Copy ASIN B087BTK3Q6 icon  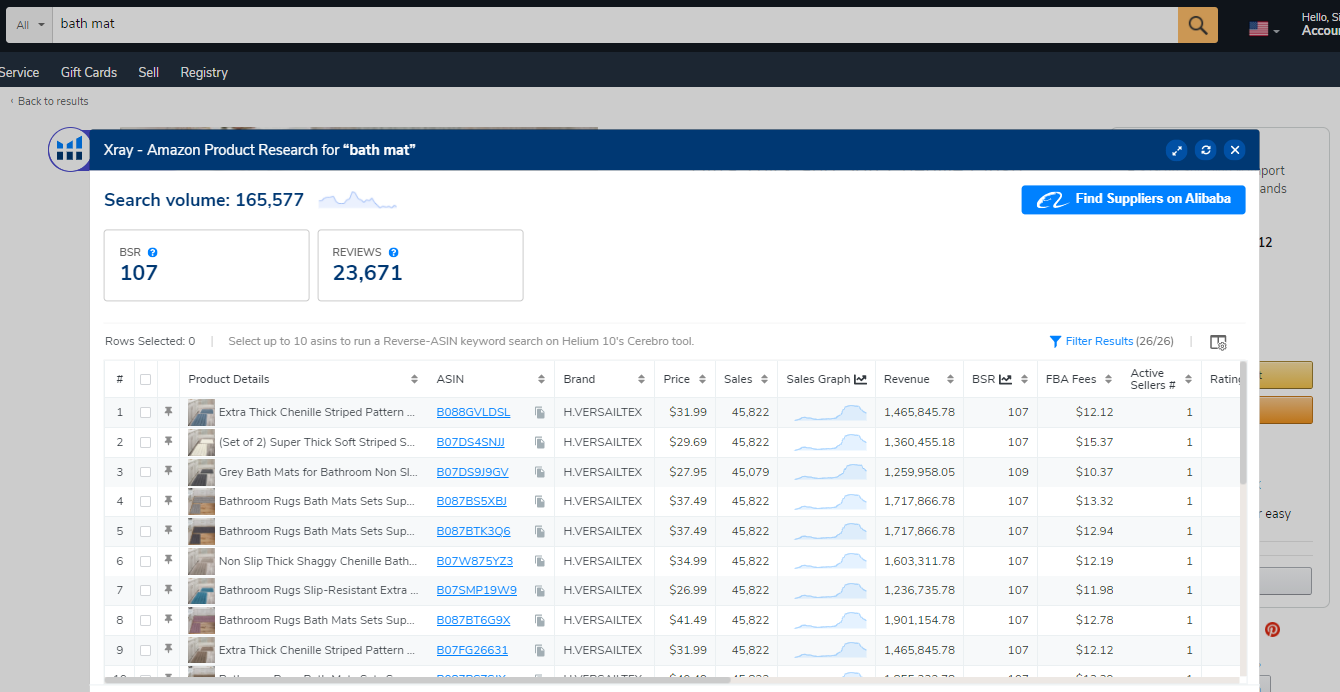pos(540,531)
